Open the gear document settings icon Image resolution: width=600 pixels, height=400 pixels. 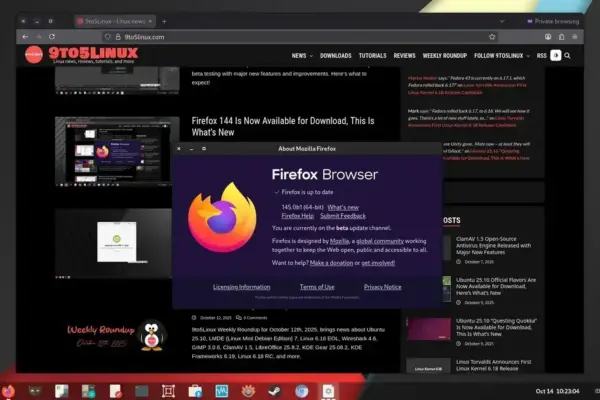pos(328,391)
